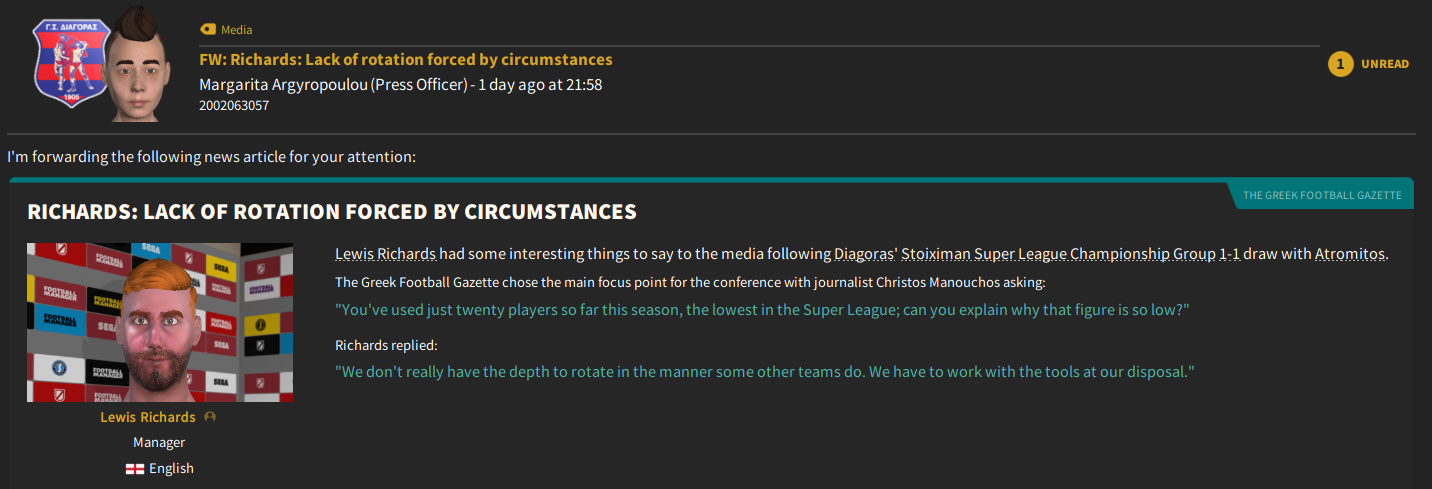Screen dimensions: 1432x489
Task: Click the press conference photo of Richards
Action: 160,322
